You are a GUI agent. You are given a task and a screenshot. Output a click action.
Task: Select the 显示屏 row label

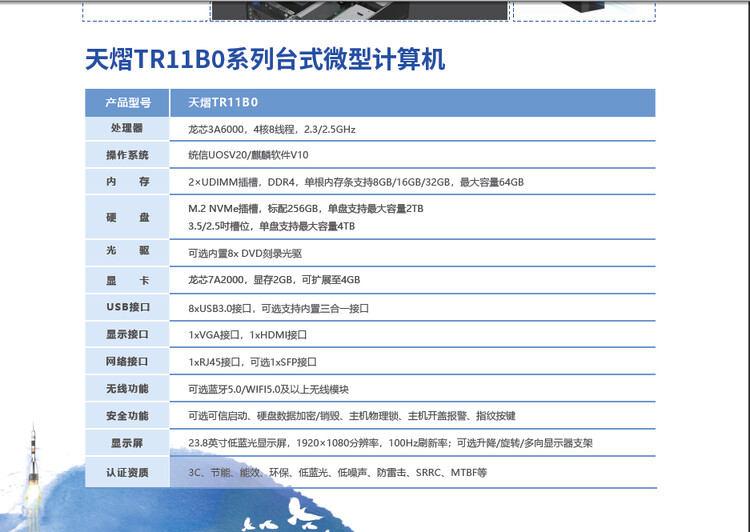pos(127,443)
